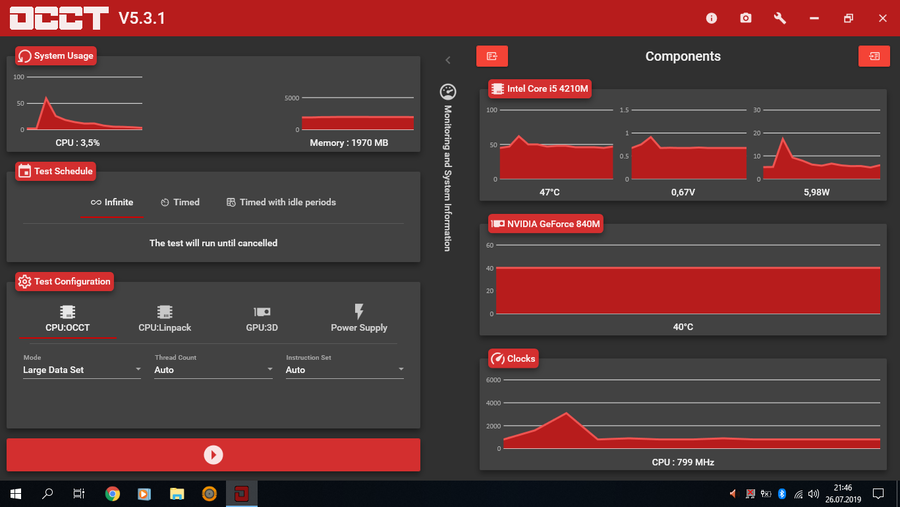This screenshot has height=507, width=900.
Task: Click the Clocks label badge
Action: [513, 358]
